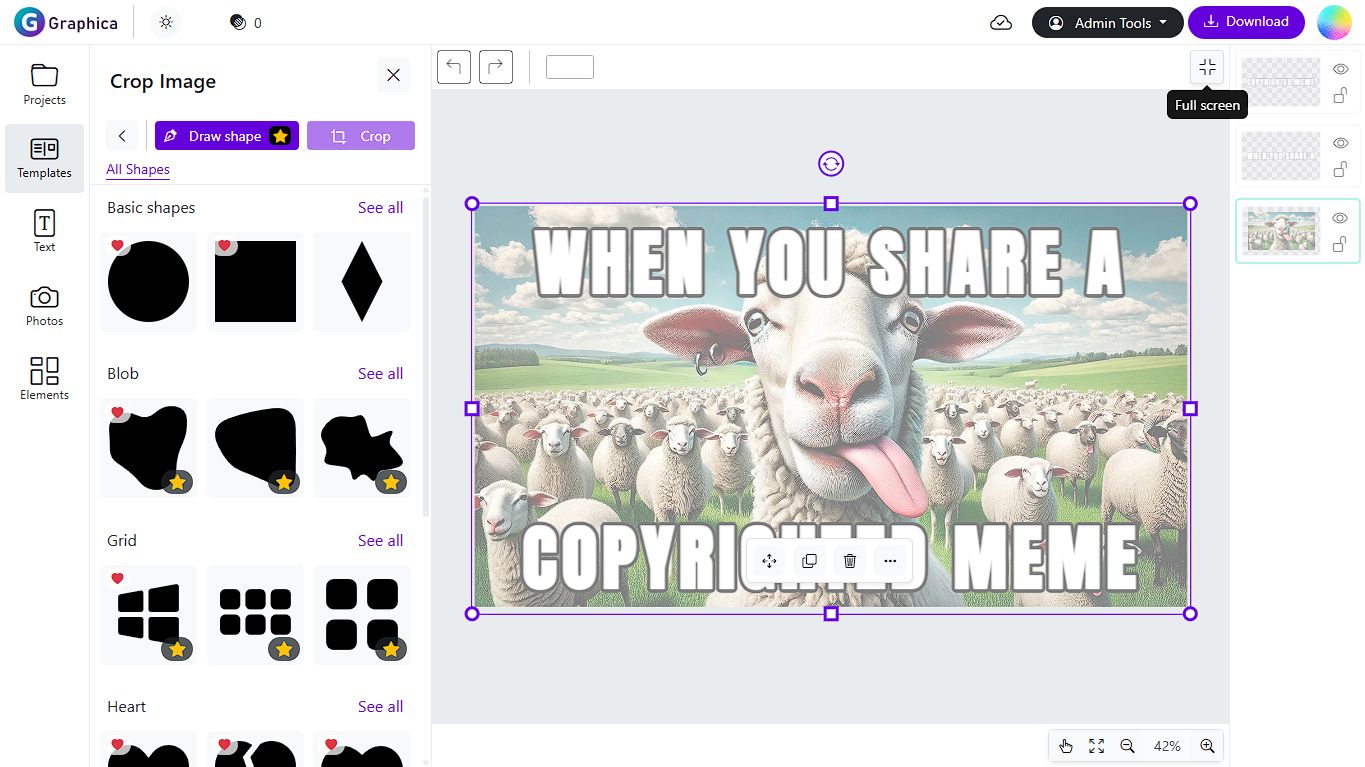See all Basic shapes

pos(381,208)
